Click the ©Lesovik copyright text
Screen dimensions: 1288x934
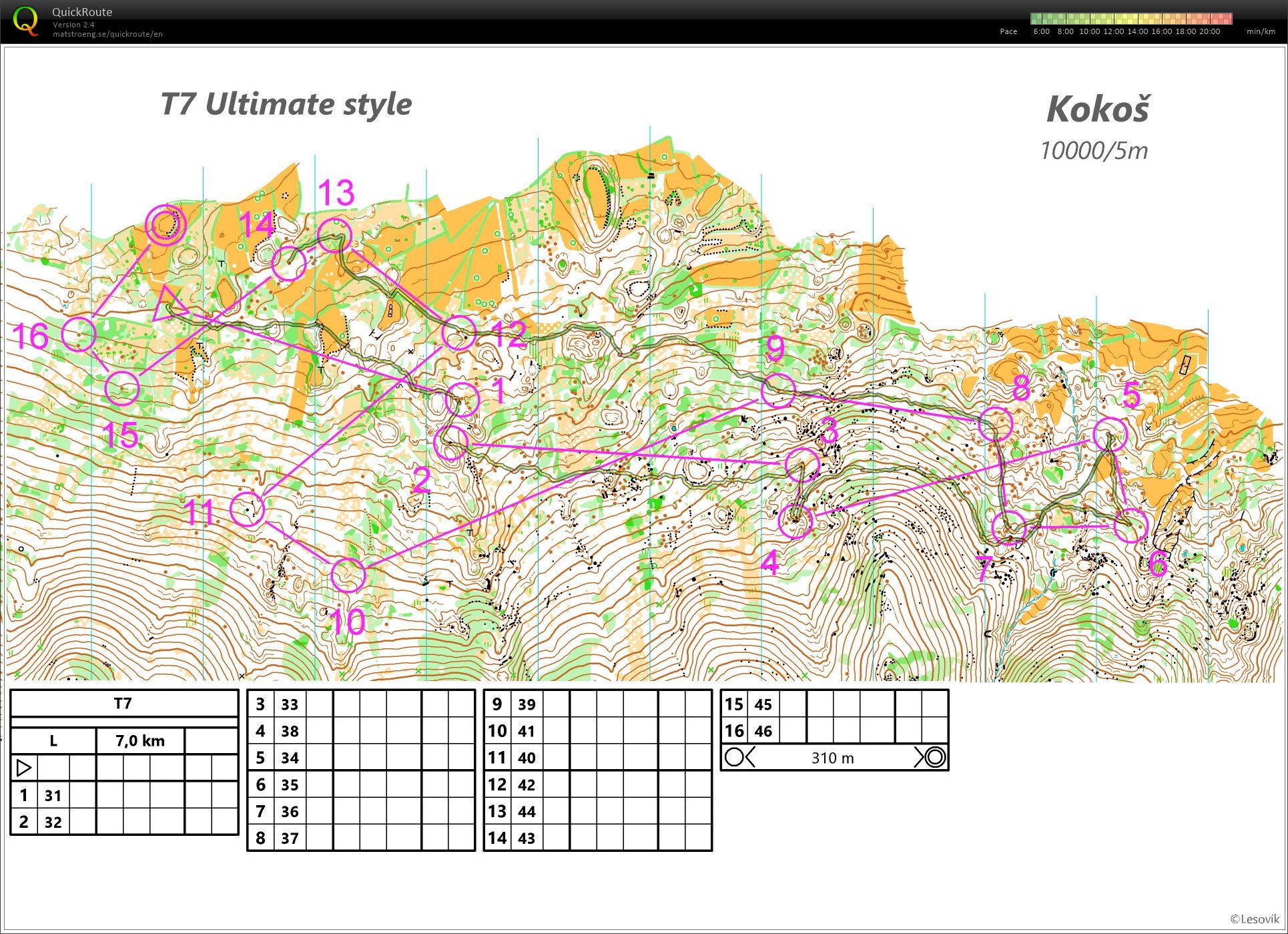click(1255, 919)
